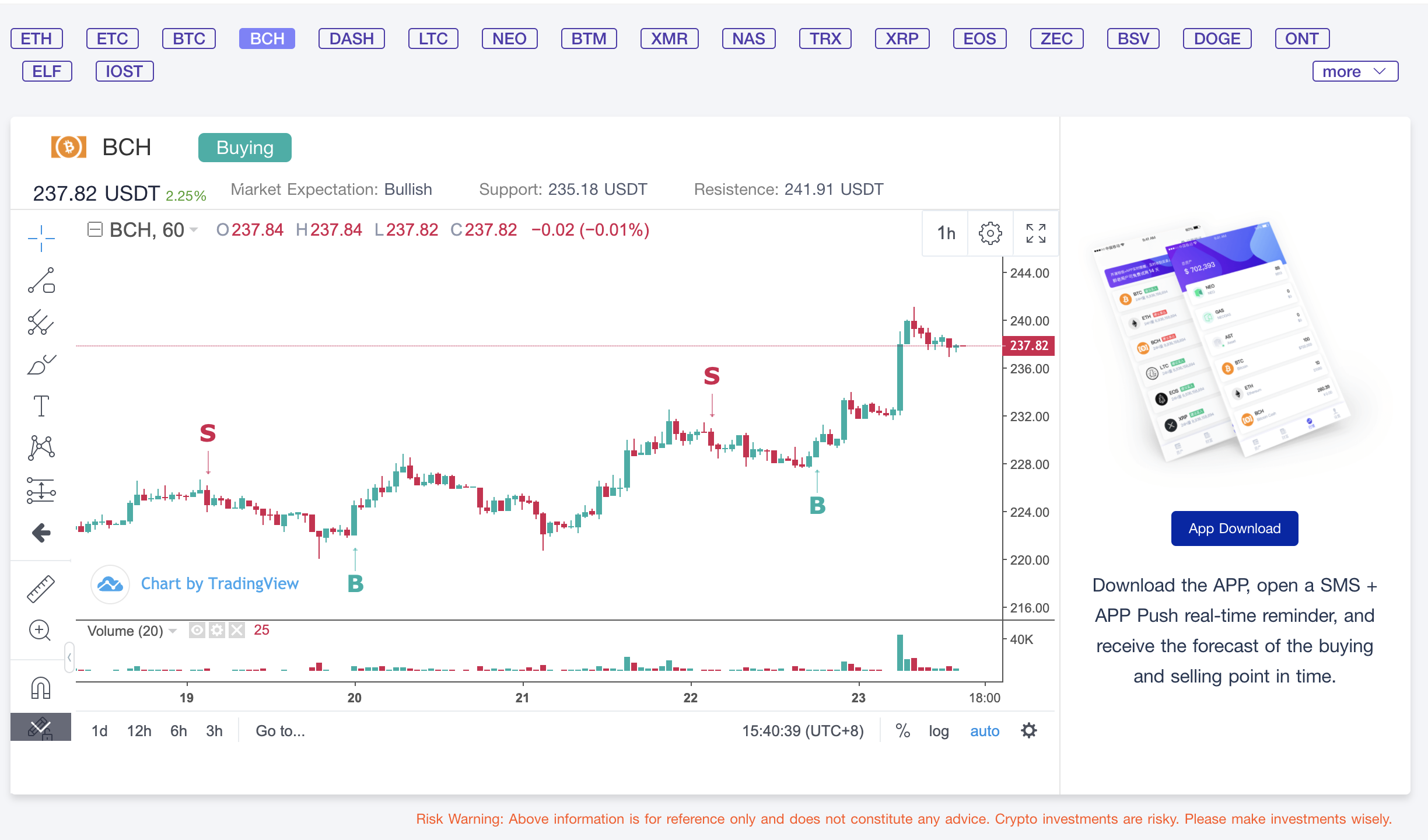Screen dimensions: 1428x840
Task: Set timeframe to 3h
Action: (x=214, y=731)
